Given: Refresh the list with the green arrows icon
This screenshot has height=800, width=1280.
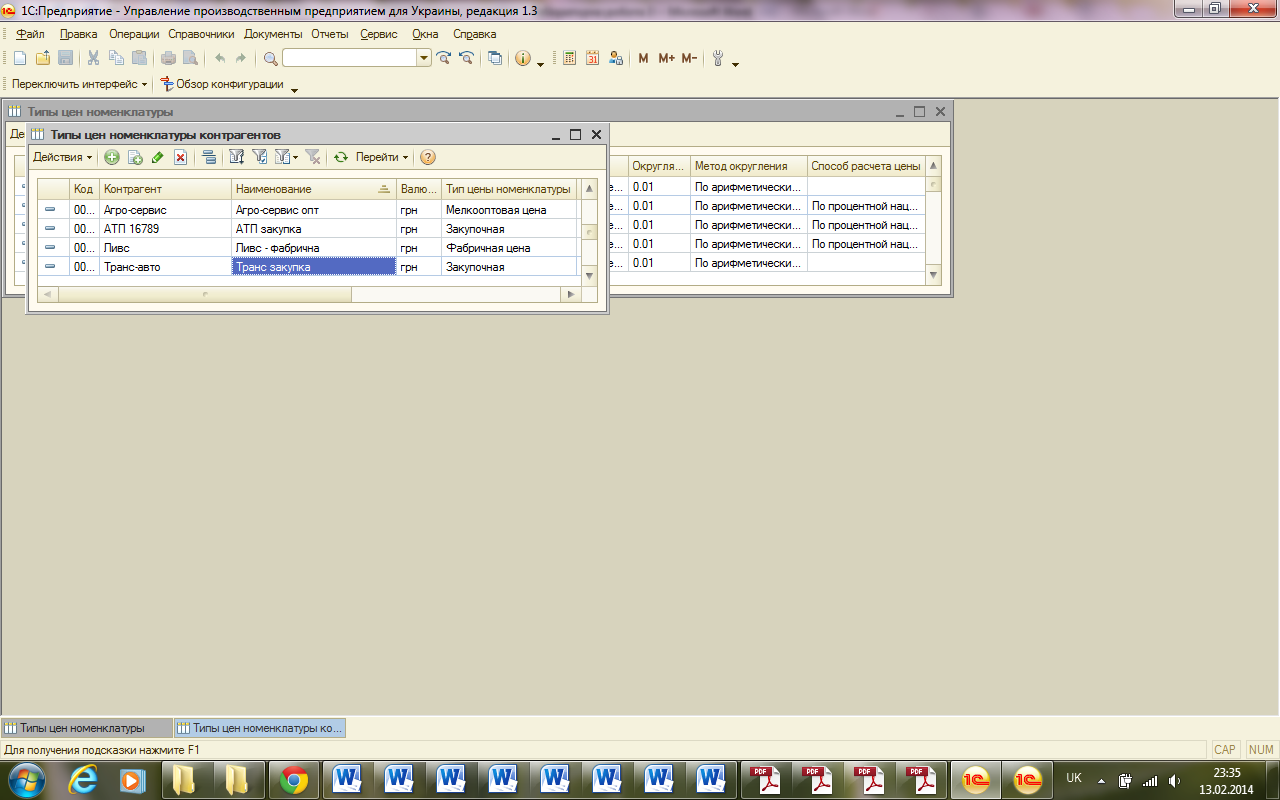Looking at the screenshot, I should coord(341,157).
